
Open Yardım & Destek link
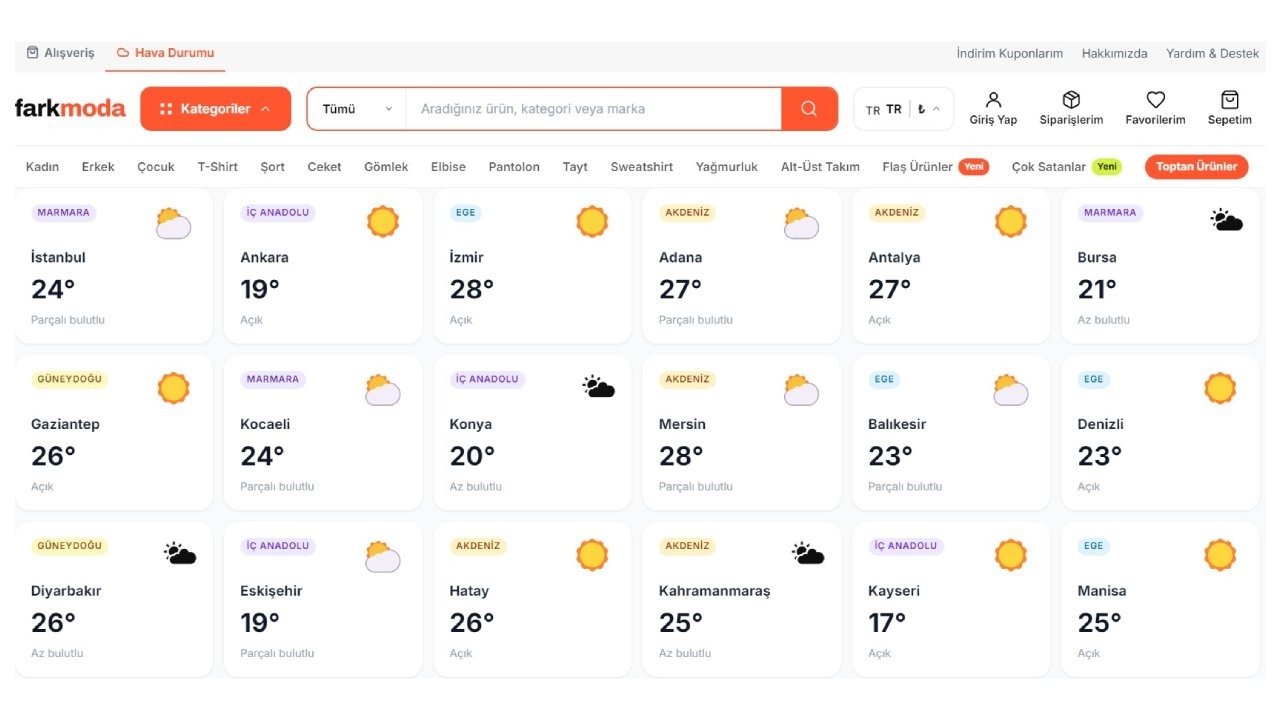pyautogui.click(x=1212, y=54)
